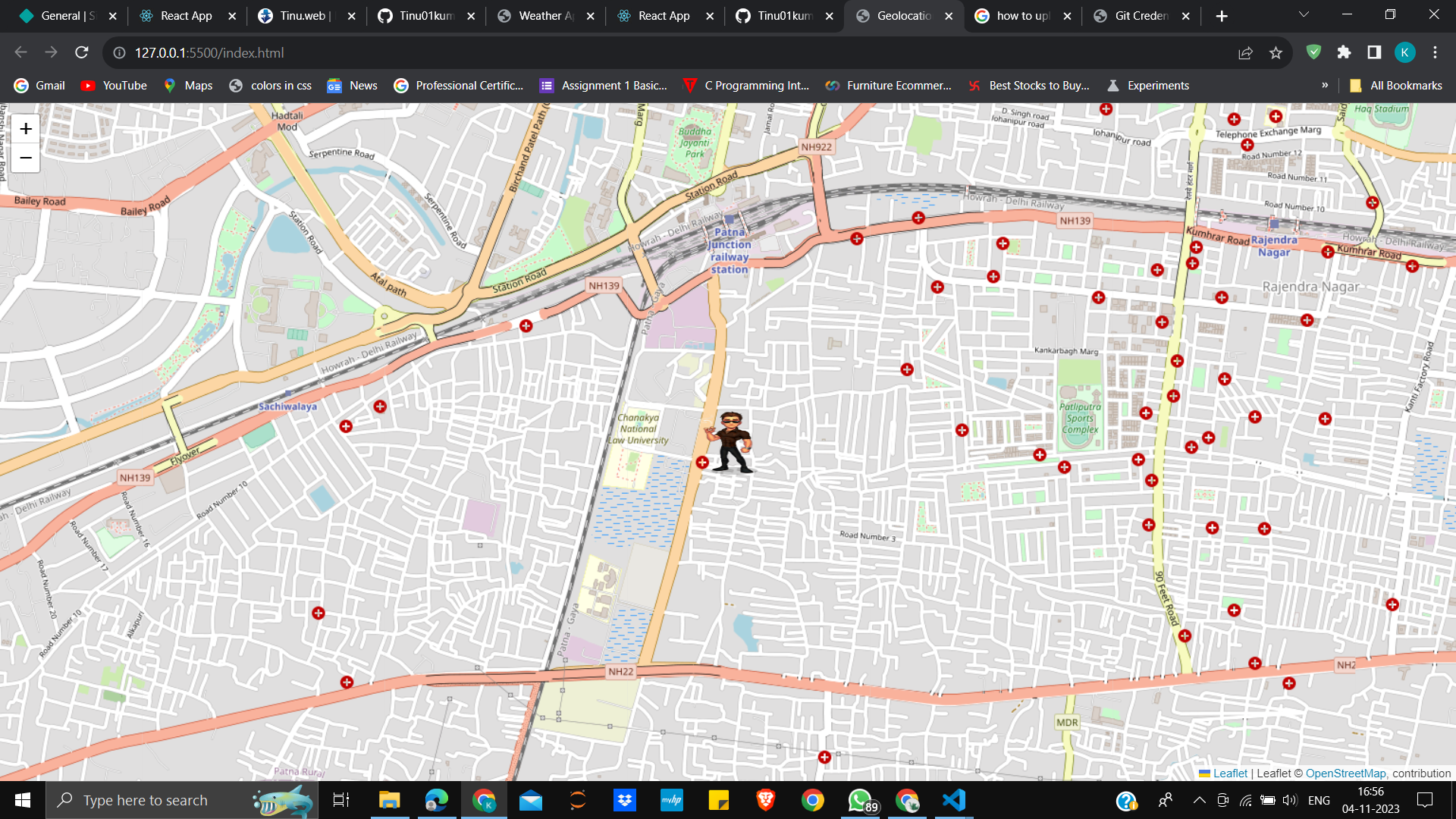Open Visual Studio Code from taskbar
1456x819 pixels.
tap(954, 800)
